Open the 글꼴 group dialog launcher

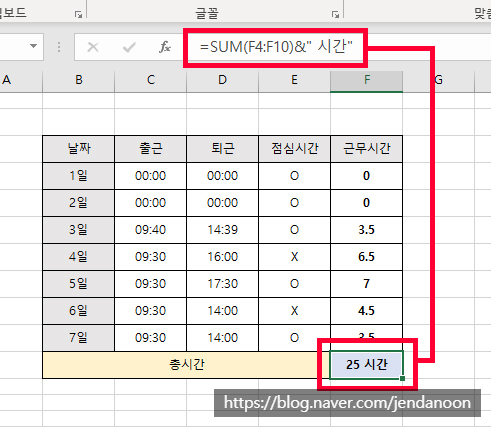point(335,14)
